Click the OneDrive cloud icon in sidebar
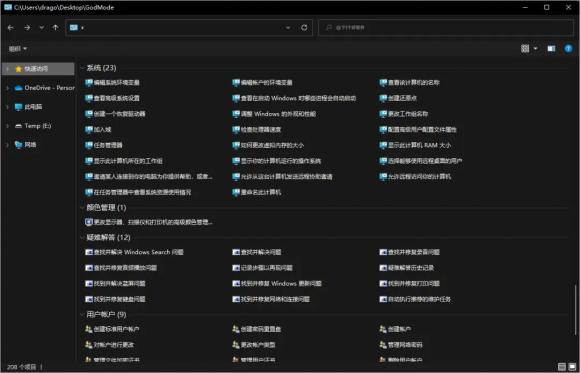Viewport: 580px width, 373px height. point(18,88)
